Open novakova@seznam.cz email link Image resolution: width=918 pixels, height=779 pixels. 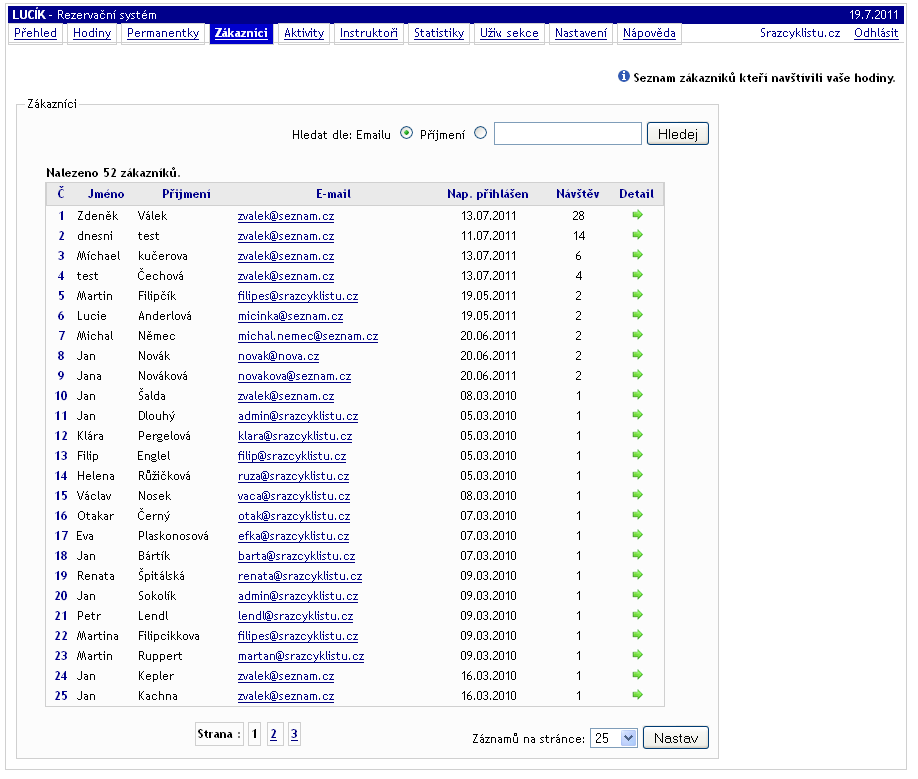tap(294, 376)
